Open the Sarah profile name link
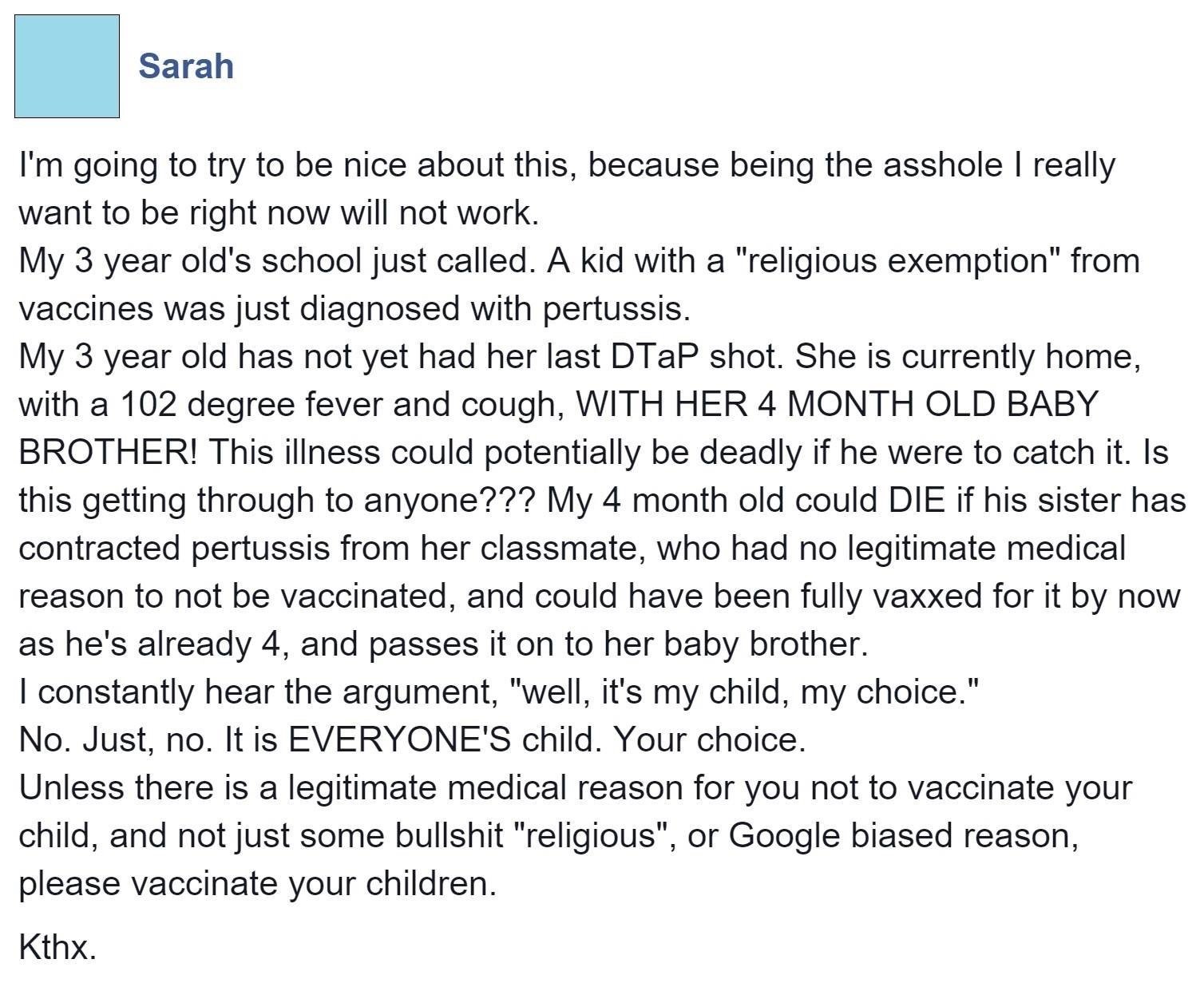This screenshot has width=1204, height=987. (186, 65)
